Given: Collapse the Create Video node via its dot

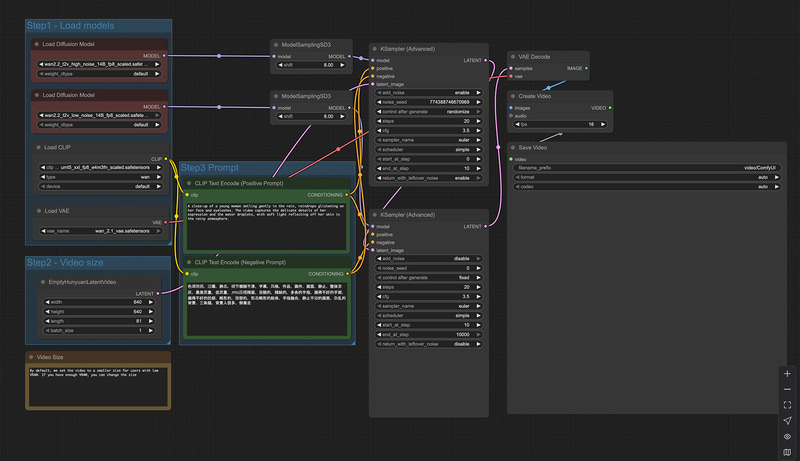Looking at the screenshot, I should [513, 96].
